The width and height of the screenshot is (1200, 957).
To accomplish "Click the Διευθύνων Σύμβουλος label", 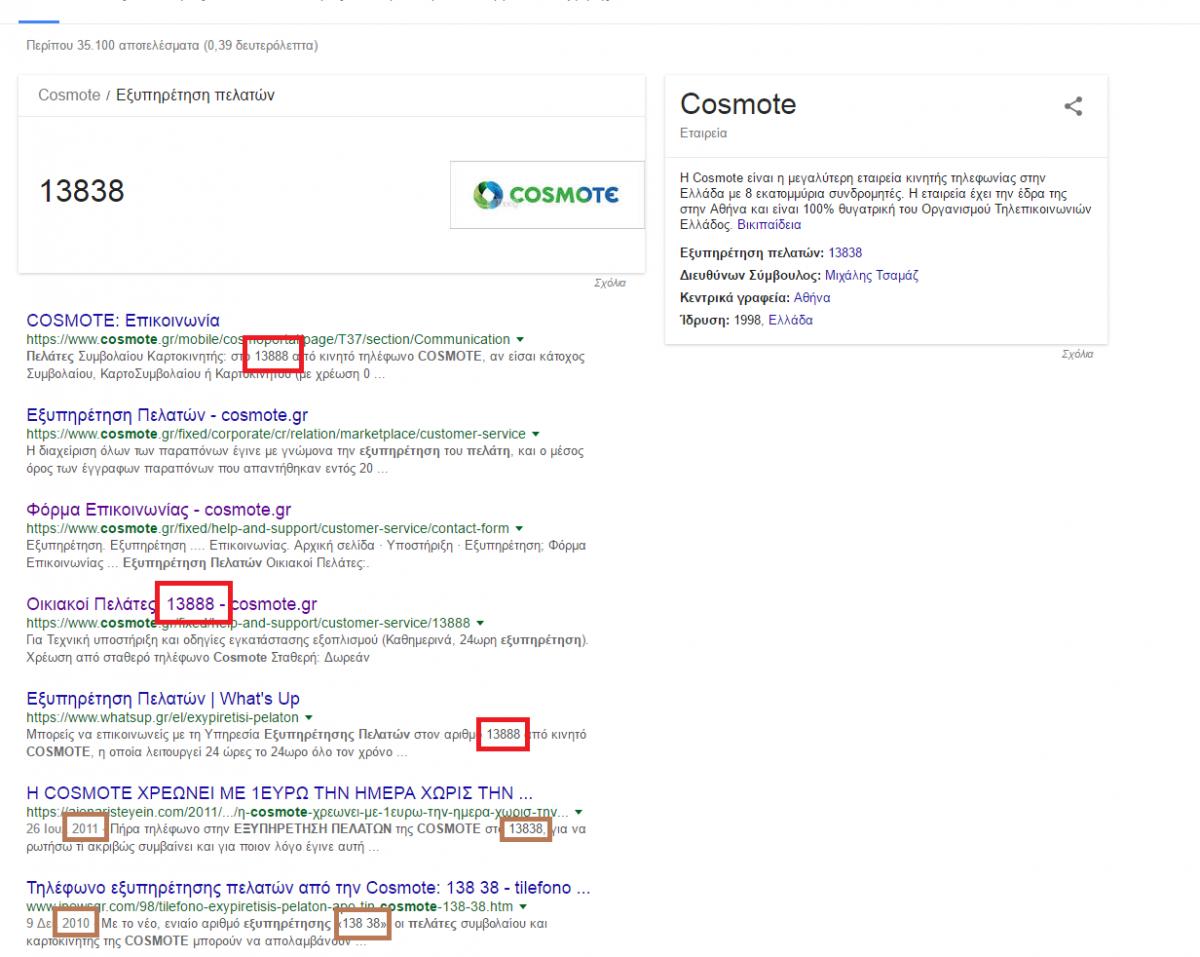I will click(750, 275).
